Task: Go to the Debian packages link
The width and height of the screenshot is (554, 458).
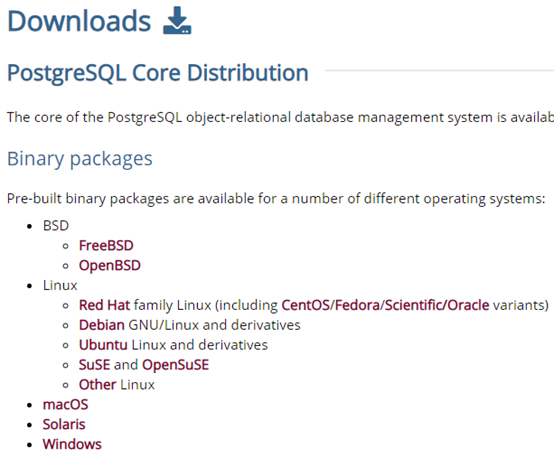Action: pyautogui.click(x=102, y=325)
